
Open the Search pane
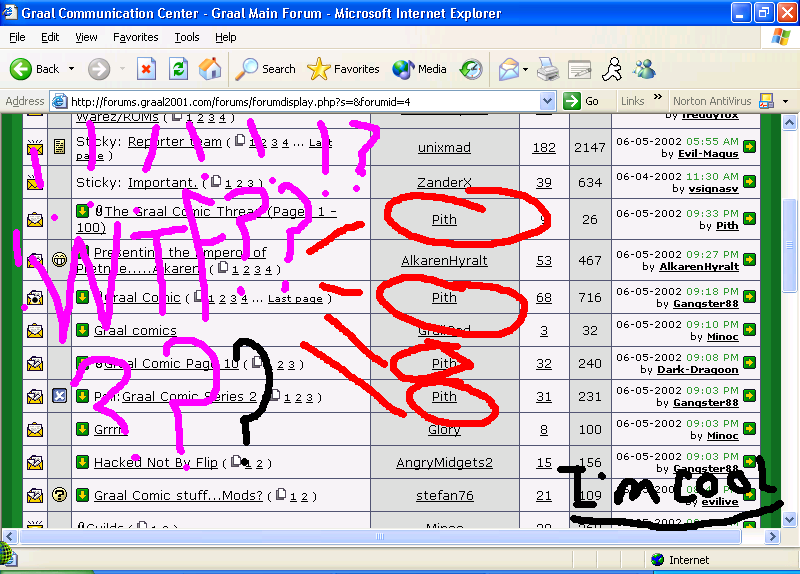(266, 69)
